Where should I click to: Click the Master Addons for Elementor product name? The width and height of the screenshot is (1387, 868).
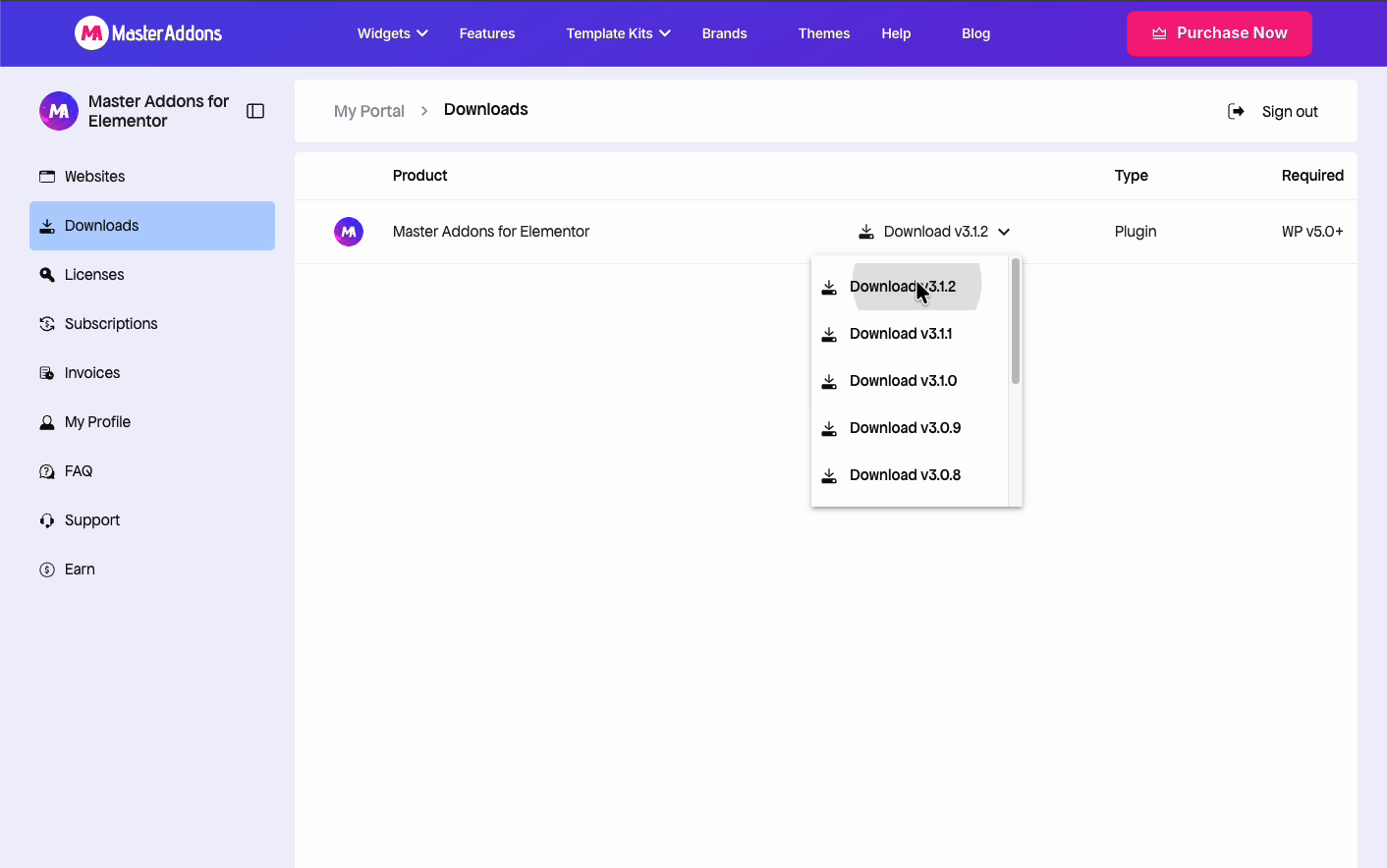(491, 232)
